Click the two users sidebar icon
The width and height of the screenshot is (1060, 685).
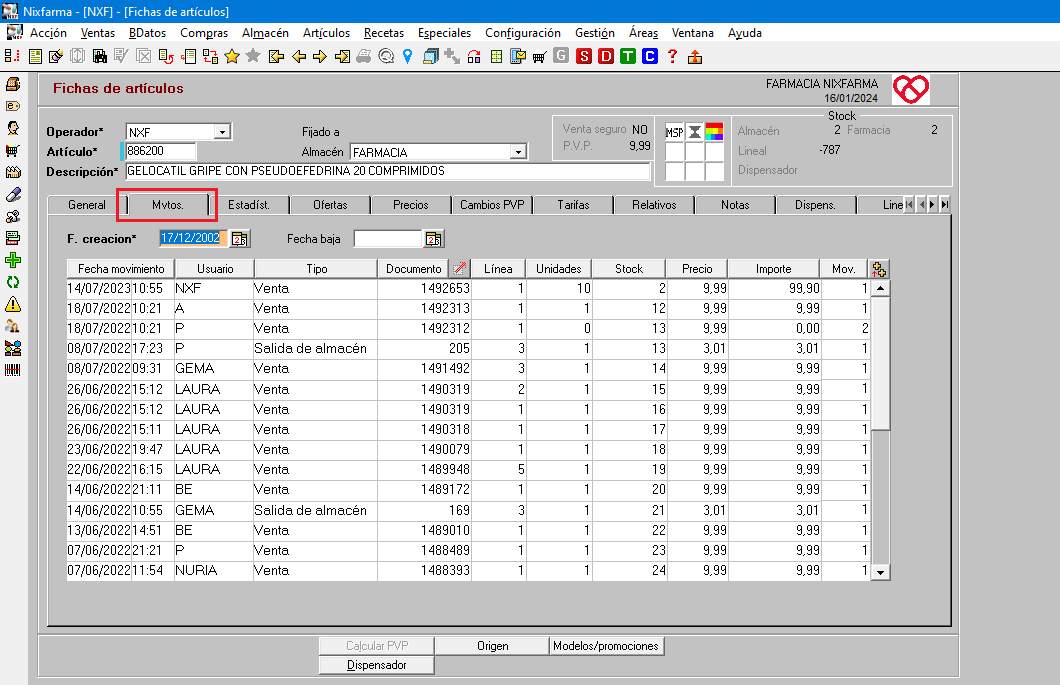pos(13,326)
